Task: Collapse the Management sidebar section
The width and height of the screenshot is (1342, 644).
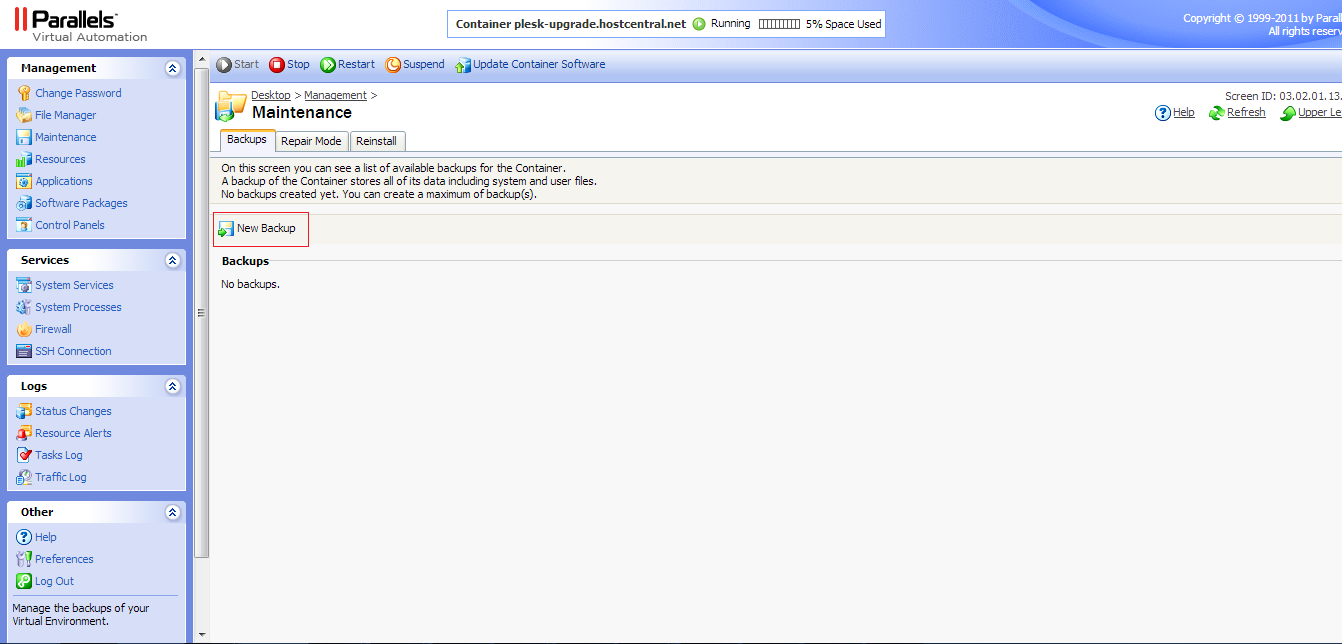Action: click(172, 68)
